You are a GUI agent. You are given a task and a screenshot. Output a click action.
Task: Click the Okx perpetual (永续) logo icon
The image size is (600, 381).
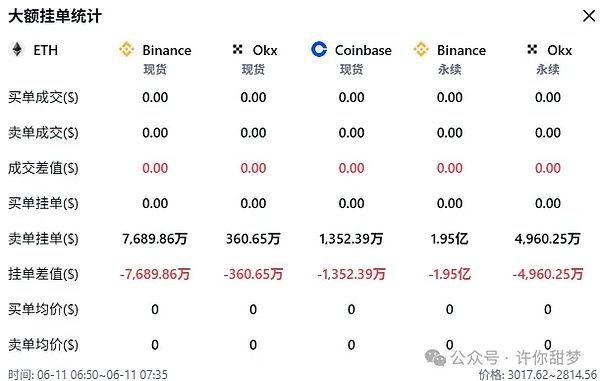click(532, 49)
